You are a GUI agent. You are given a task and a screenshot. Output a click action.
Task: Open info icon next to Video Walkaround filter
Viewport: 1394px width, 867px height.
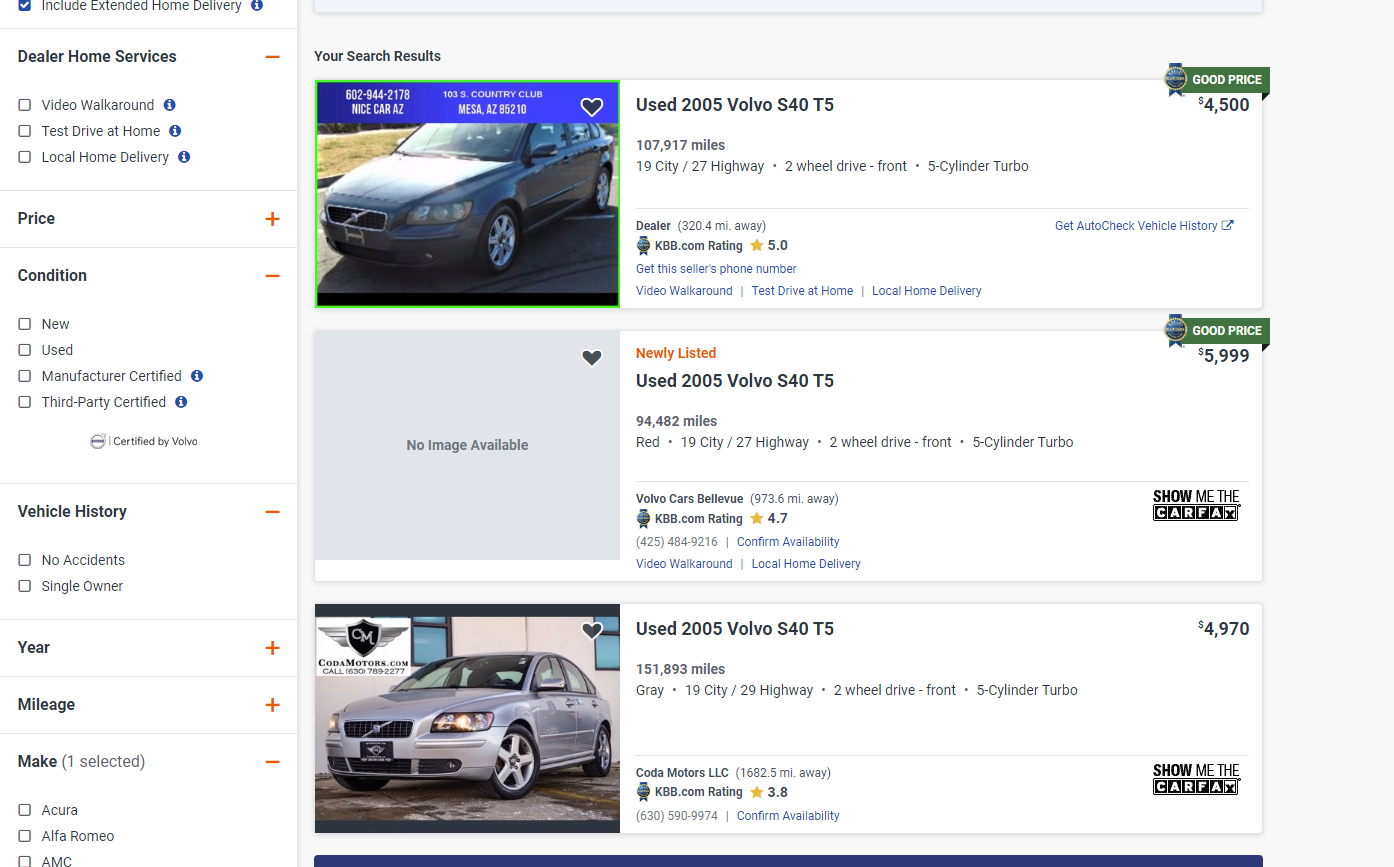tap(170, 105)
